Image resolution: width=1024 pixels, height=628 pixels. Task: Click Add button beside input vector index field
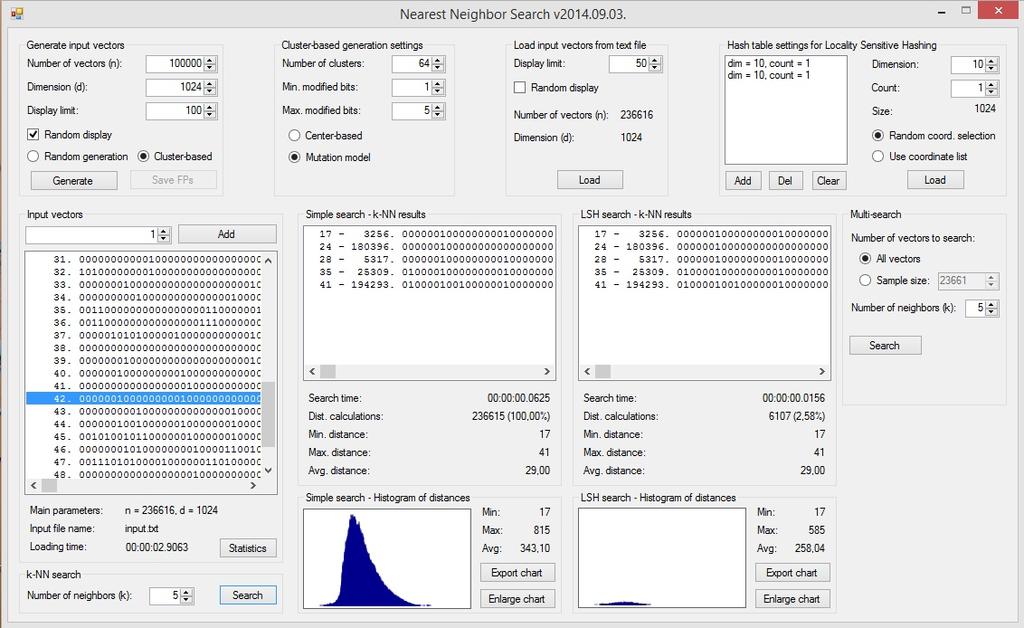point(227,234)
